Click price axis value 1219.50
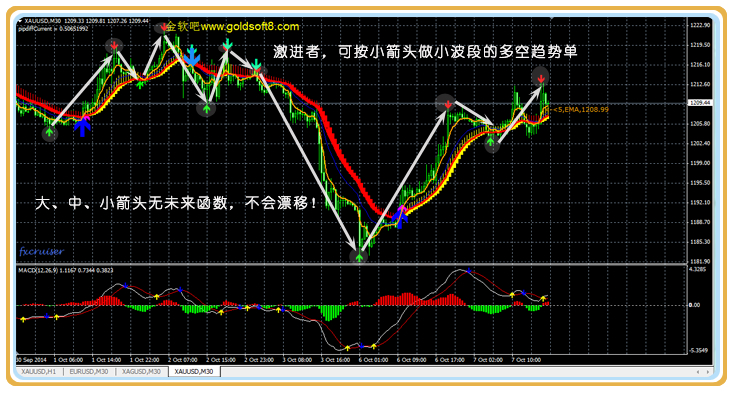Image resolution: width=735 pixels, height=393 pixels. point(700,45)
